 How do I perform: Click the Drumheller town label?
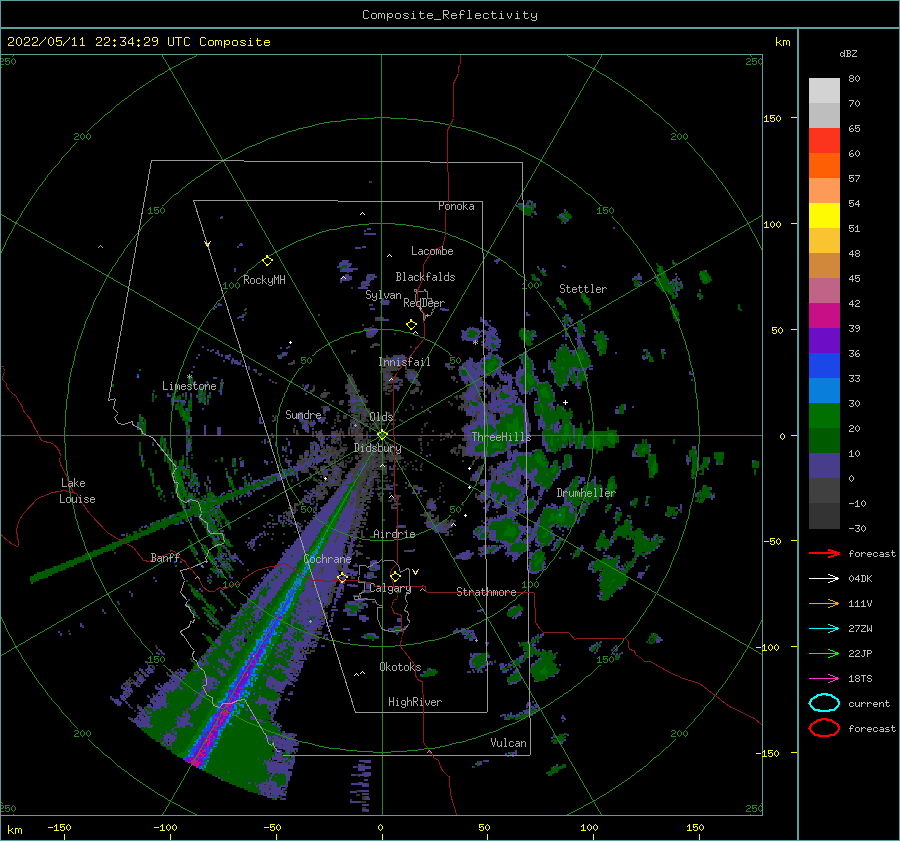tap(586, 493)
